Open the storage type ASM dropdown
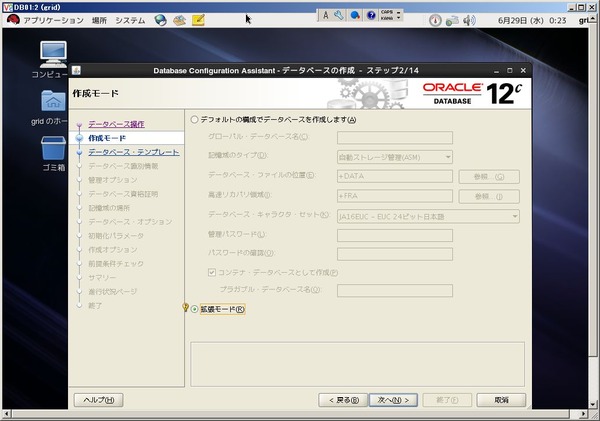 [x=395, y=157]
